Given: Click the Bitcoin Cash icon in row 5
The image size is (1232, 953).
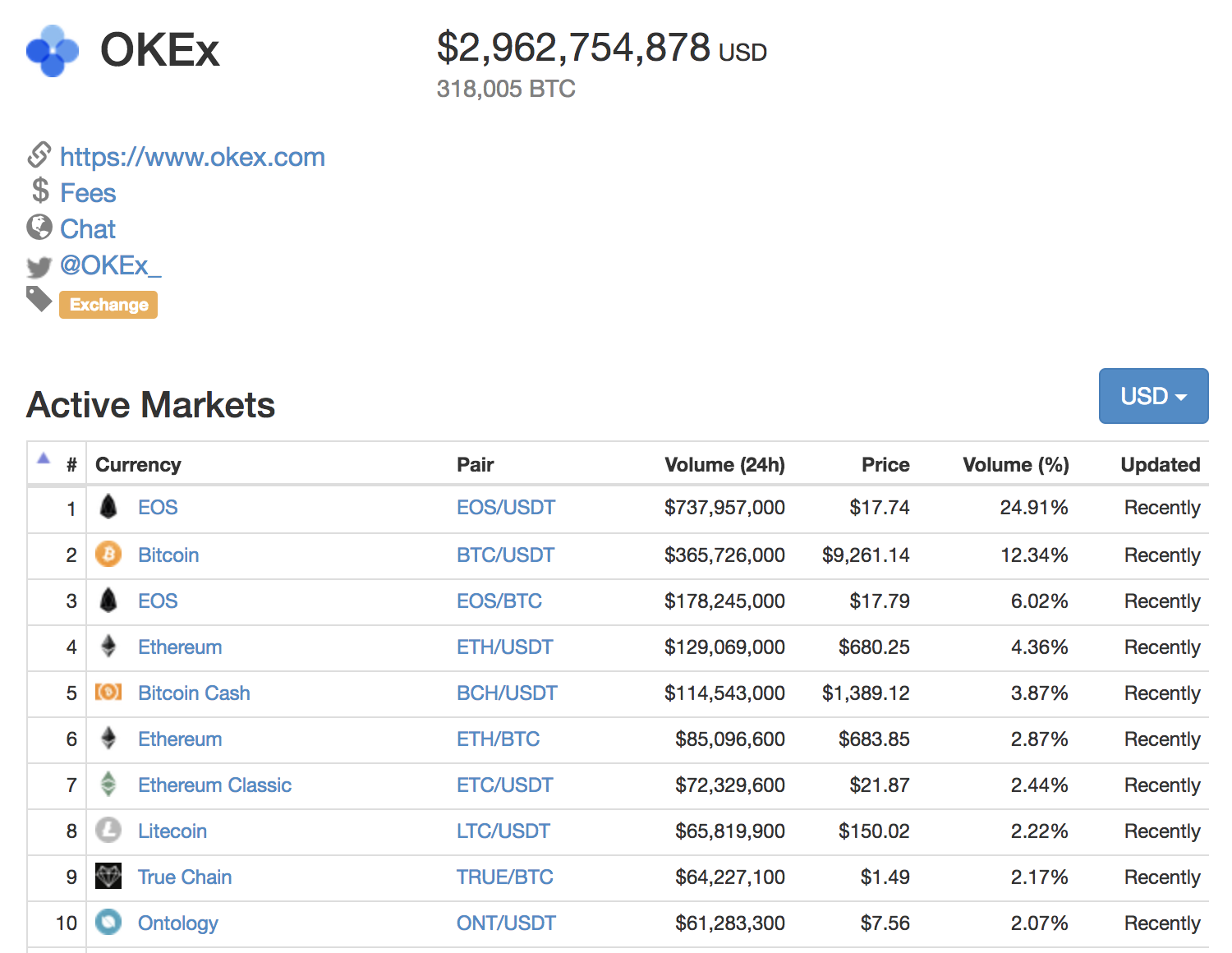Looking at the screenshot, I should click(x=108, y=693).
